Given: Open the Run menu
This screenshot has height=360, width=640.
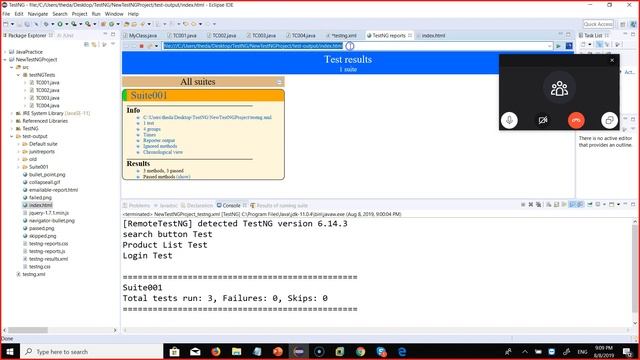Looking at the screenshot, I should [x=96, y=14].
